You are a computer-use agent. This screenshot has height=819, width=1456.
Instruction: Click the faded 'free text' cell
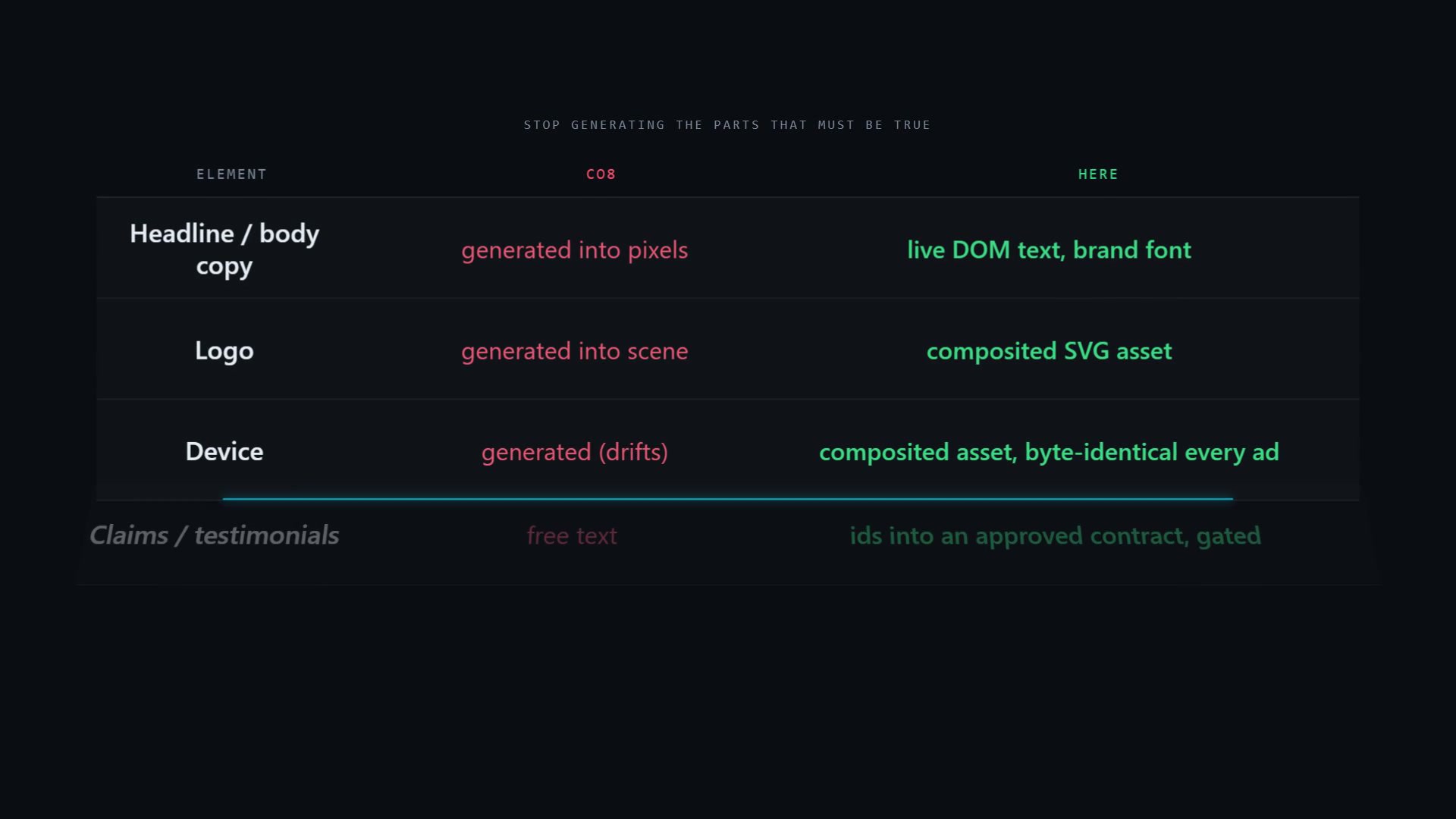pos(572,536)
